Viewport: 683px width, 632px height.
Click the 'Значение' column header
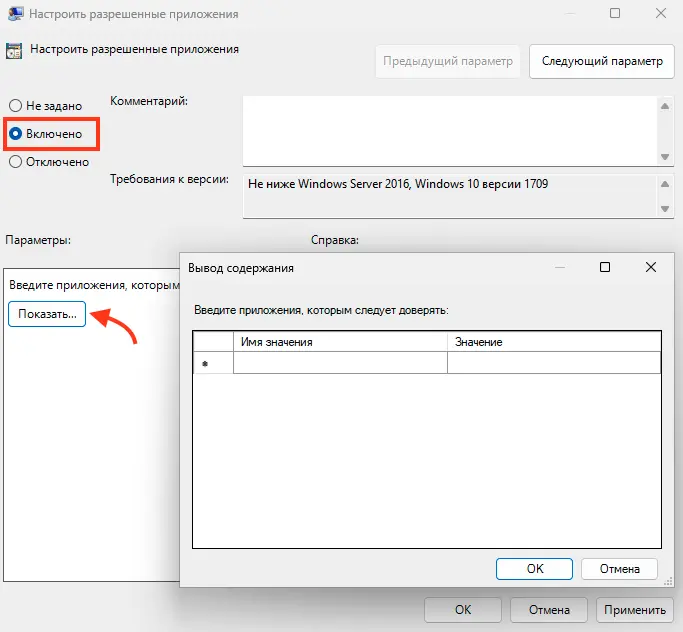pyautogui.click(x=553, y=342)
